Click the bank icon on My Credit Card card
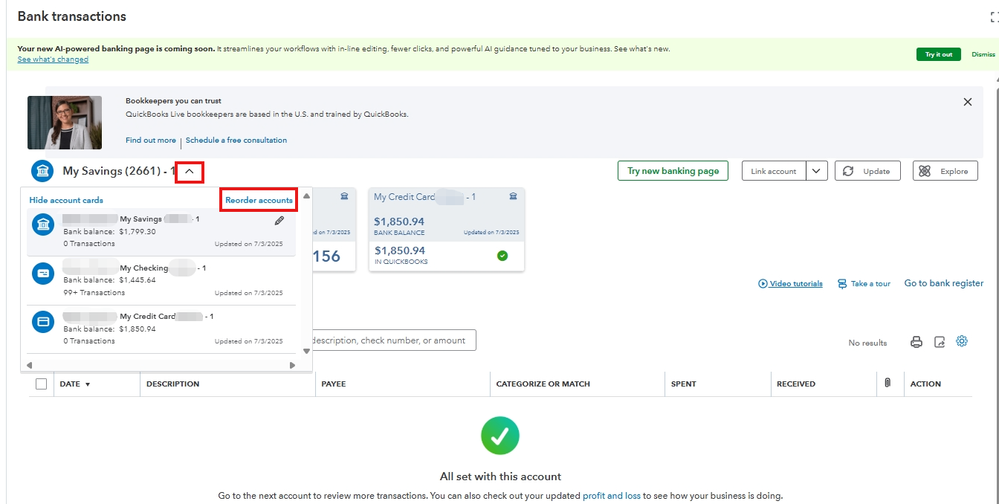Viewport: 999px width, 504px height. [513, 196]
